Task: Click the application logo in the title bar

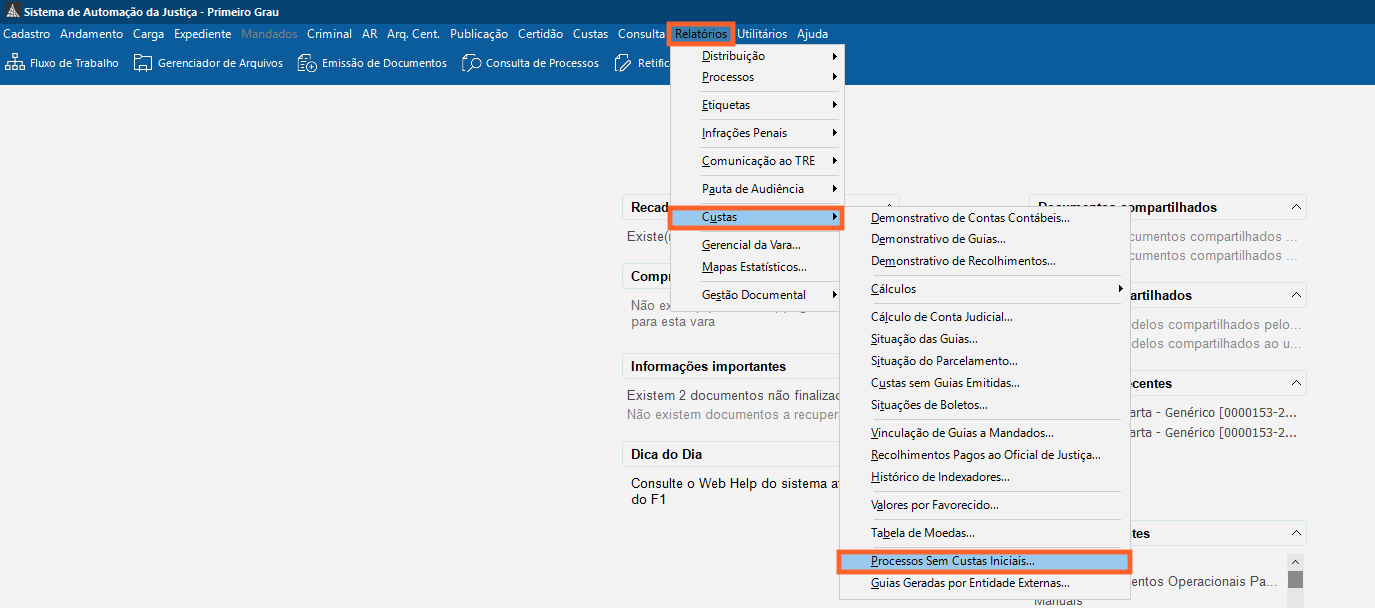Action: point(12,12)
